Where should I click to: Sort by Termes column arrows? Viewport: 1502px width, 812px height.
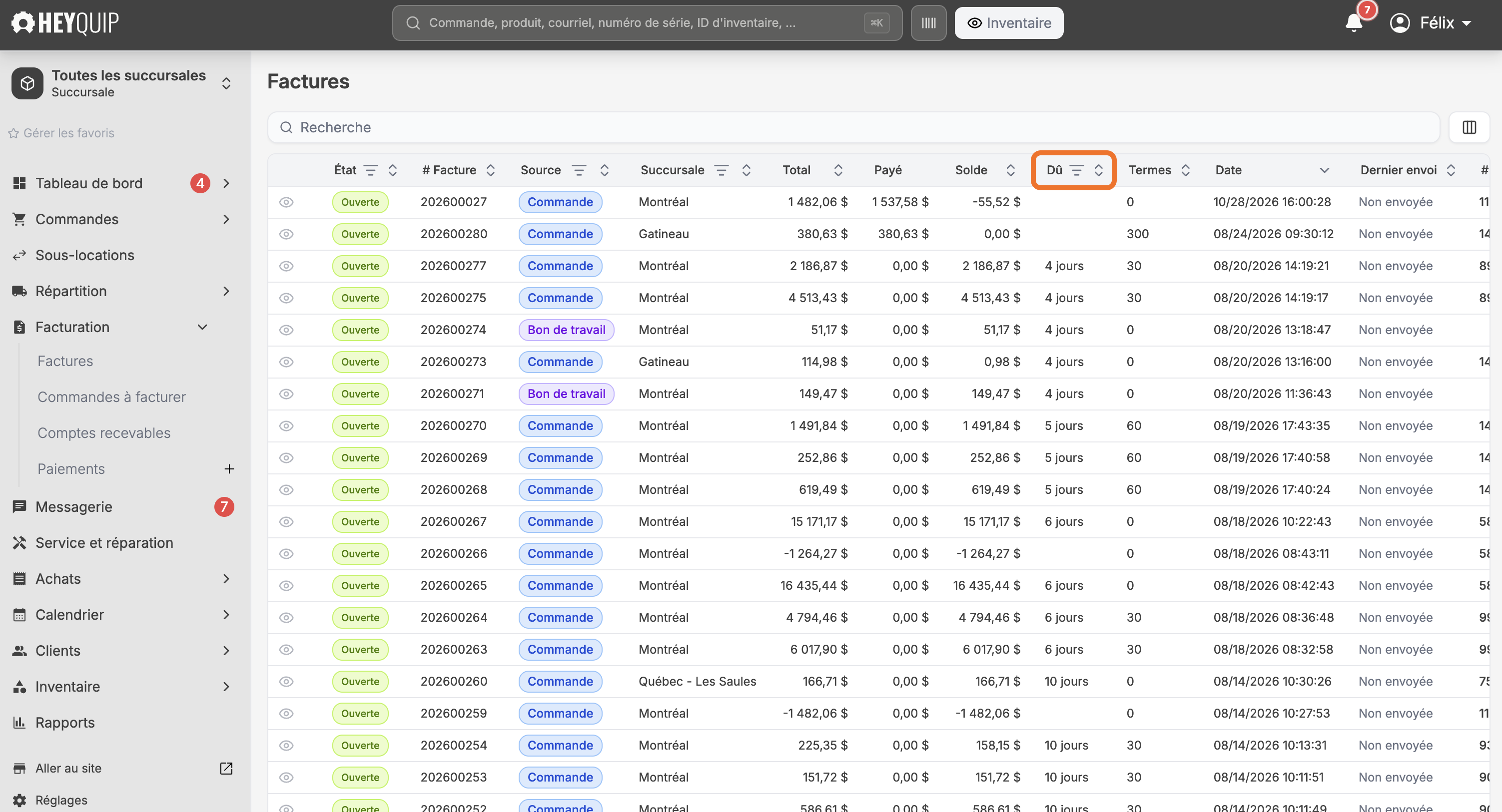point(1185,170)
